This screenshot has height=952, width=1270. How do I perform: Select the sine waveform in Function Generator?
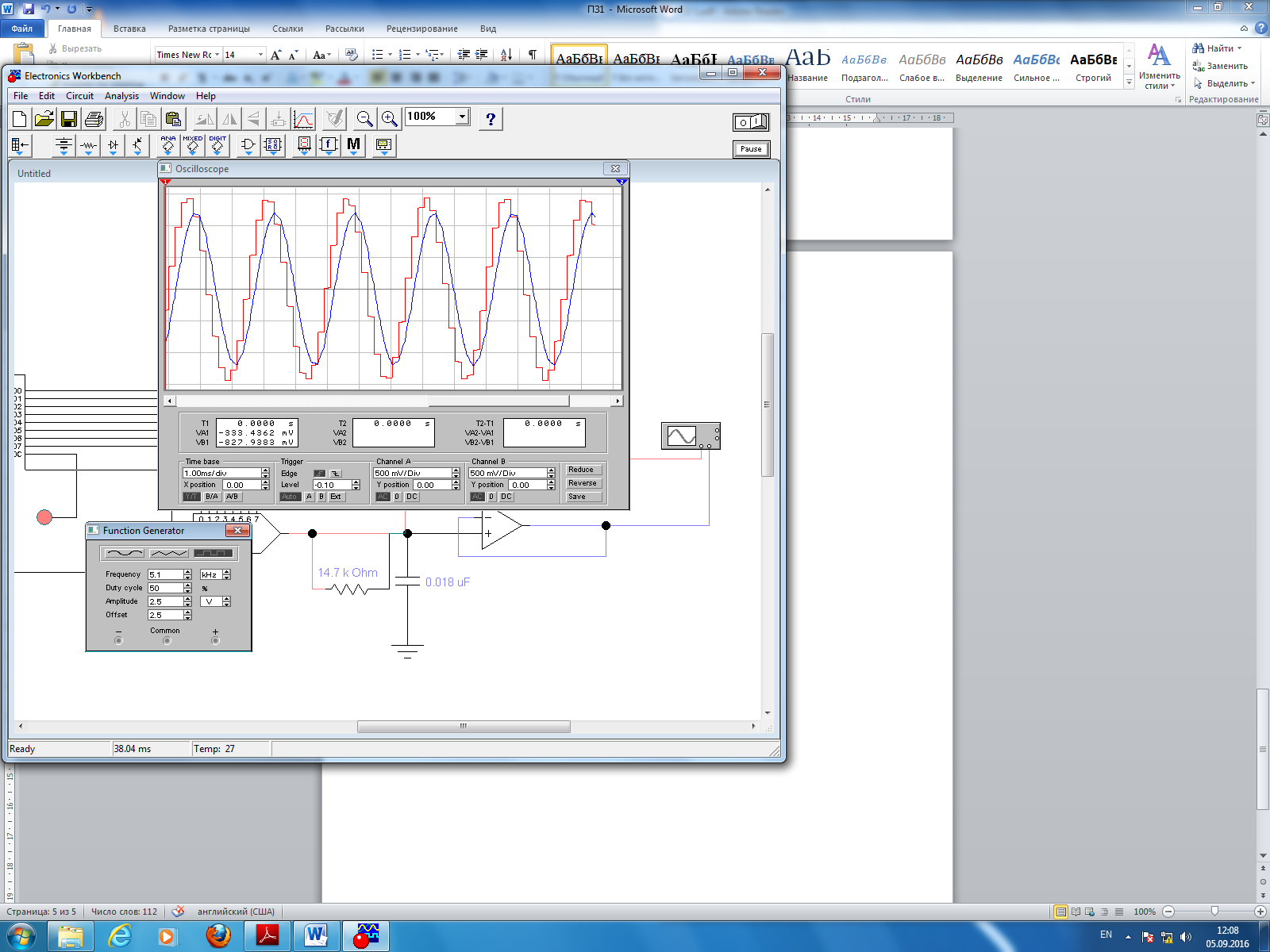click(125, 553)
